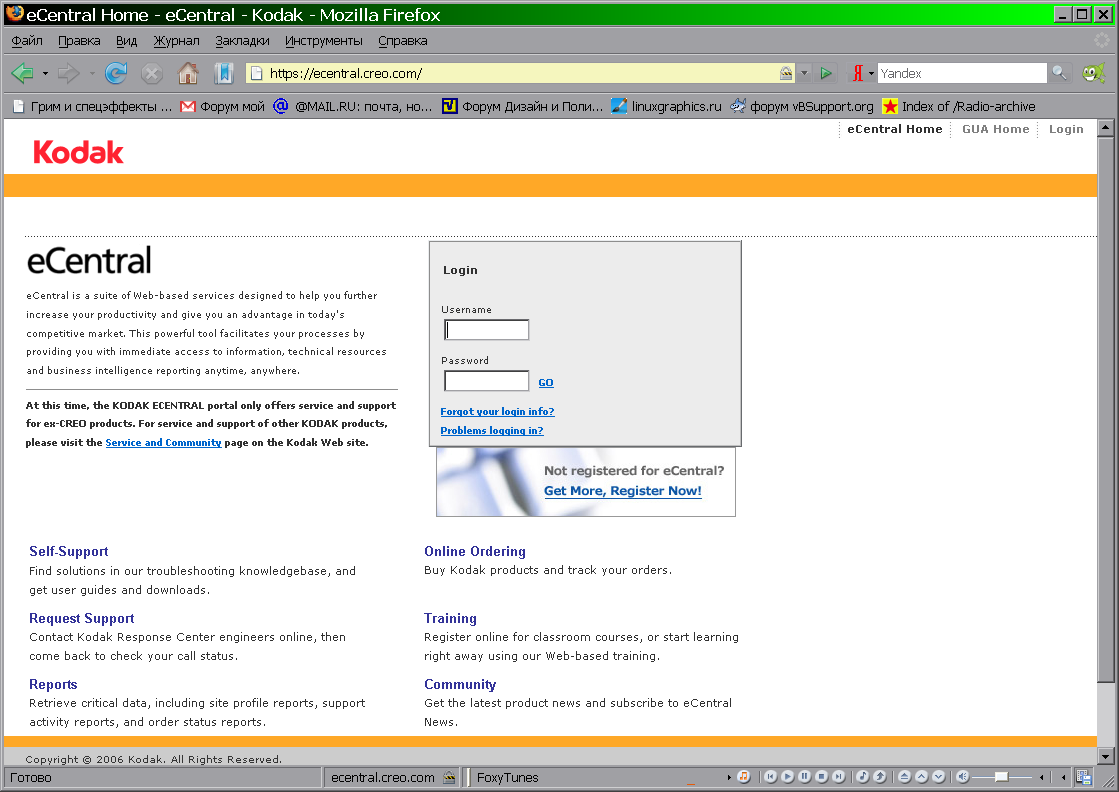Click the Yandex search magnifier icon
The height and width of the screenshot is (792, 1119).
tap(1059, 73)
